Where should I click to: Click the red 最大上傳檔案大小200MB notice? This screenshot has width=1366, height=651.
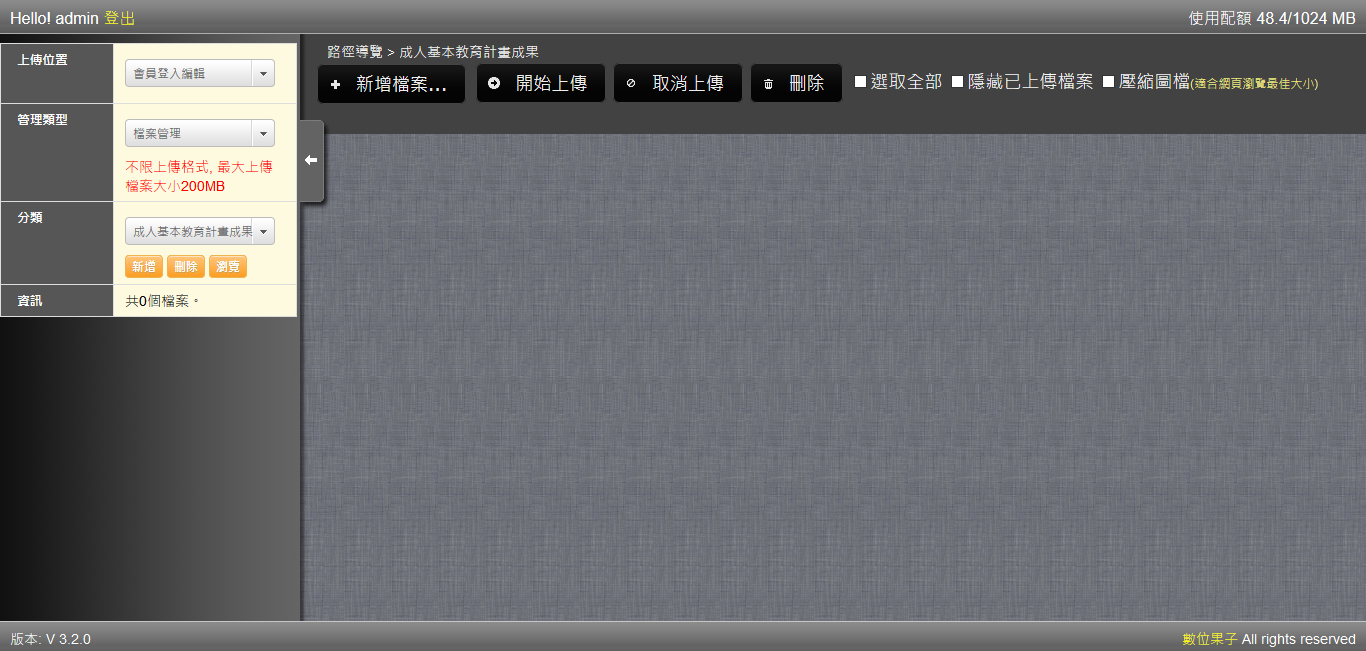[199, 177]
